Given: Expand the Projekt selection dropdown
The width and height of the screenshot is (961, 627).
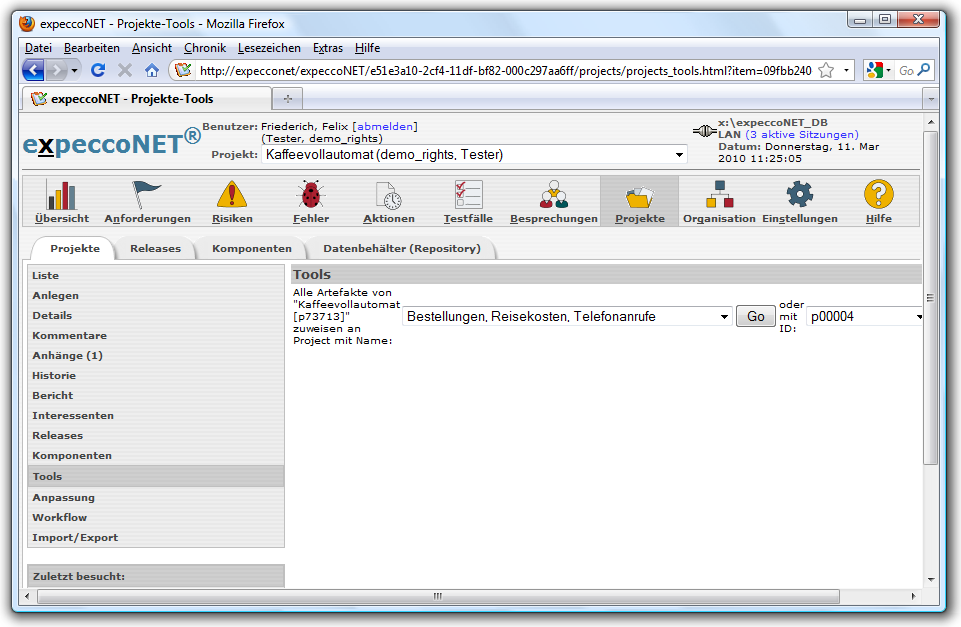Looking at the screenshot, I should 680,155.
